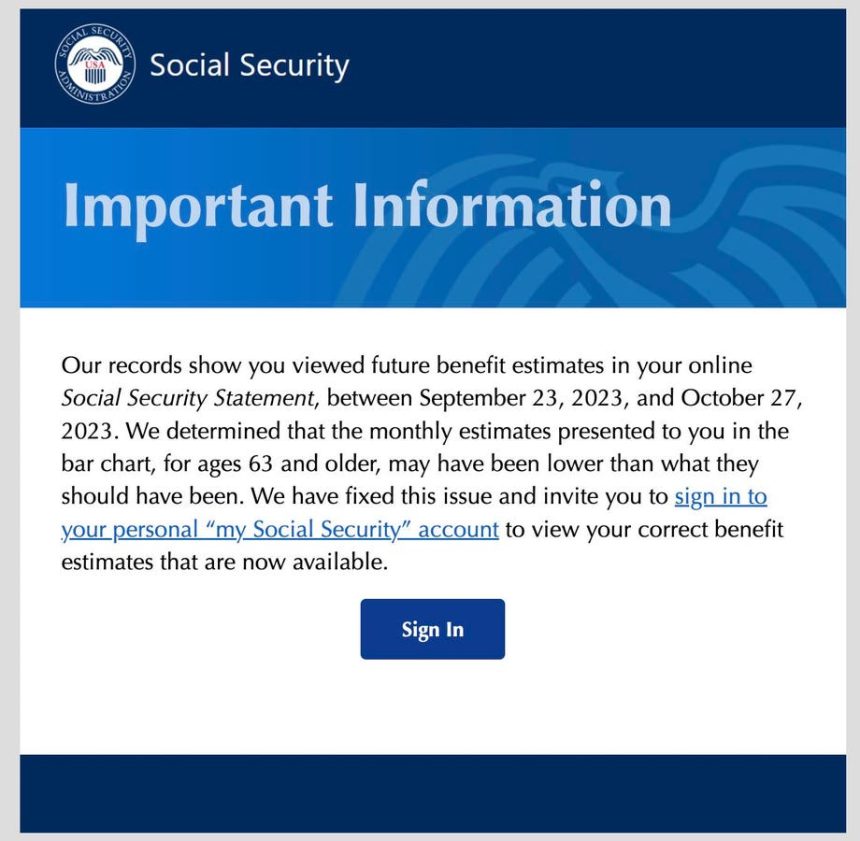
Task: Click the italic "Social Security Statement" text
Action: (x=188, y=398)
